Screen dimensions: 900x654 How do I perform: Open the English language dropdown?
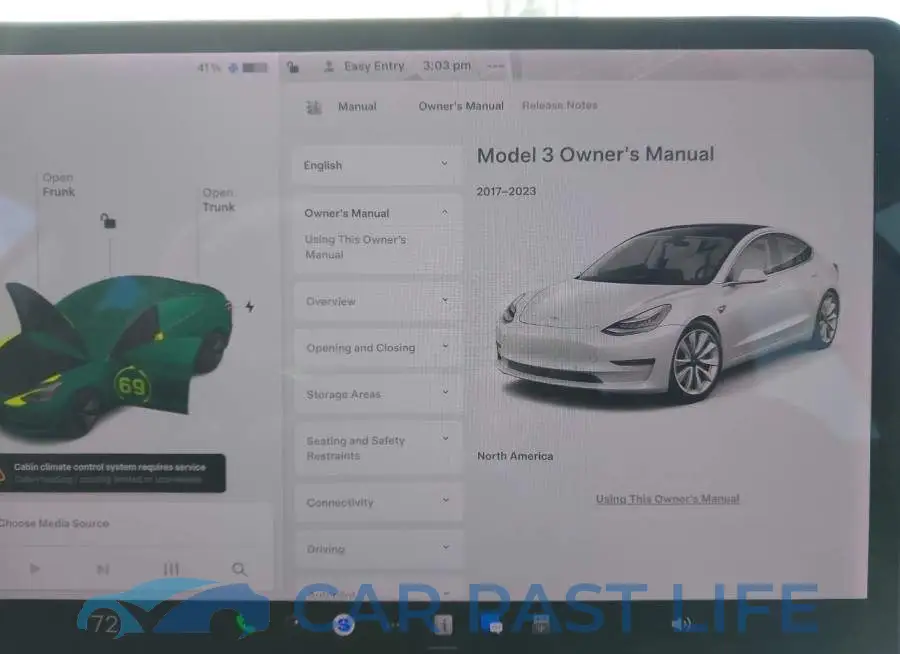click(x=377, y=165)
